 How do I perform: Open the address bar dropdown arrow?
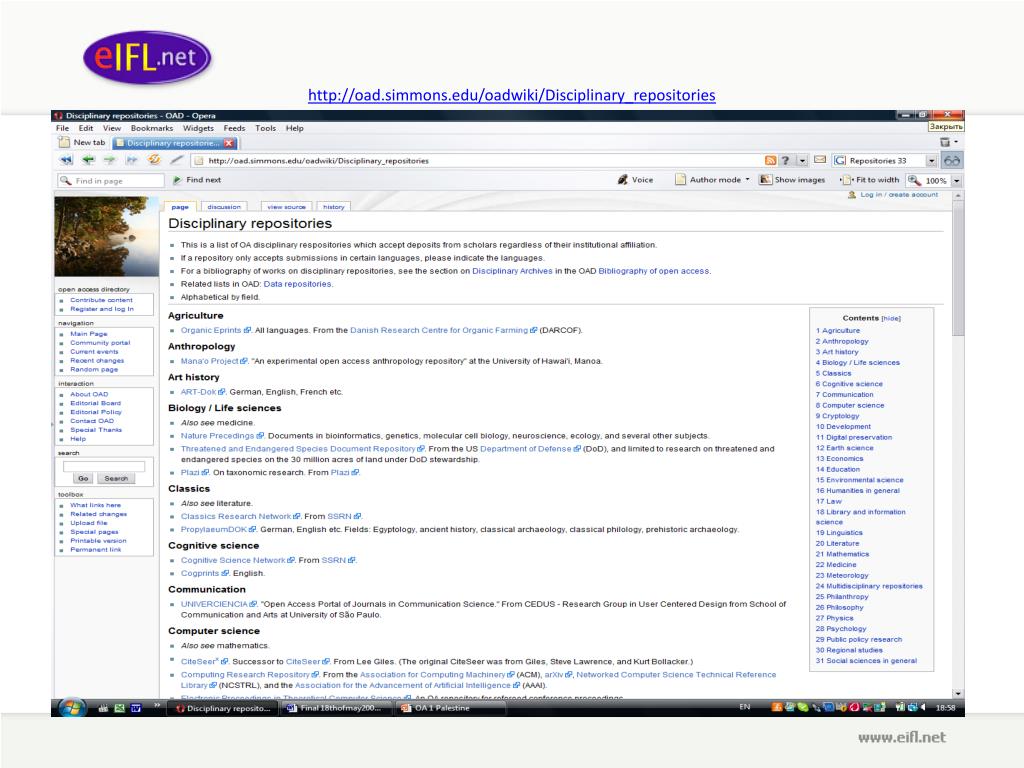coord(803,161)
